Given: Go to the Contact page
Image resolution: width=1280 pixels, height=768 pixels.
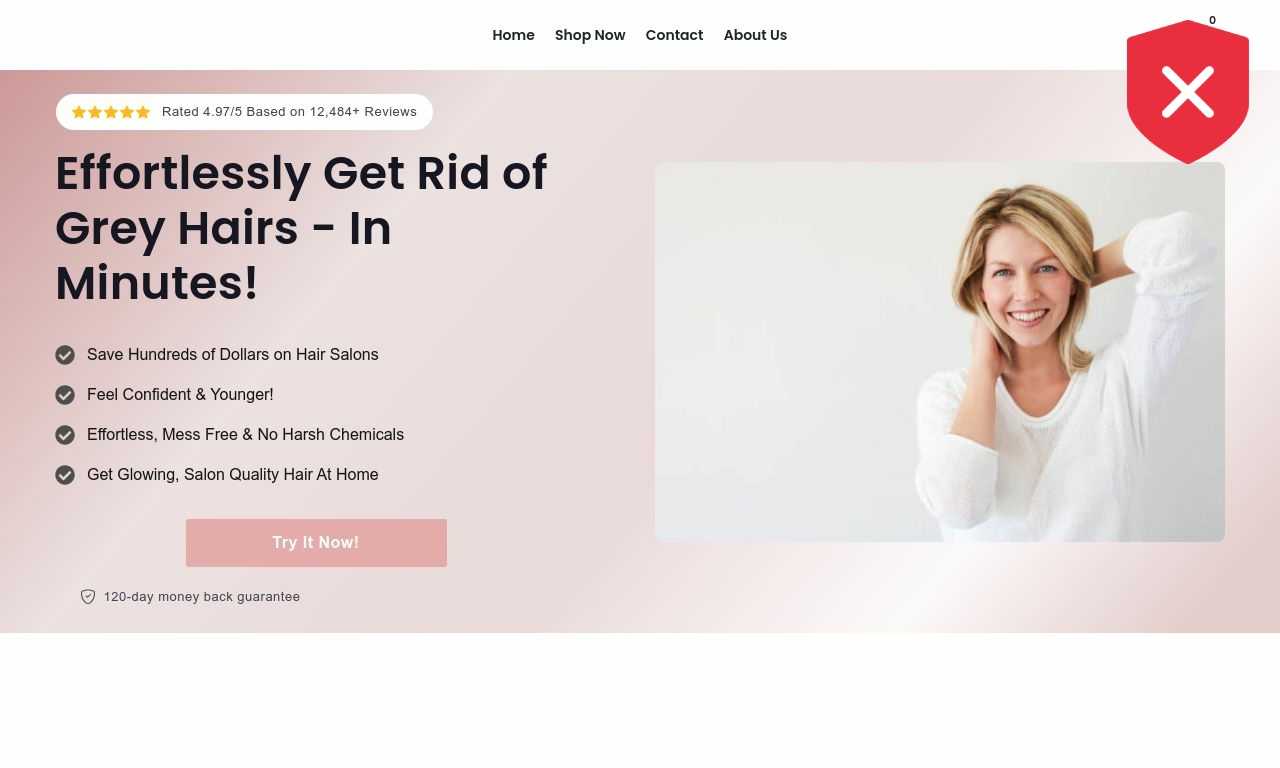Looking at the screenshot, I should coord(674,35).
